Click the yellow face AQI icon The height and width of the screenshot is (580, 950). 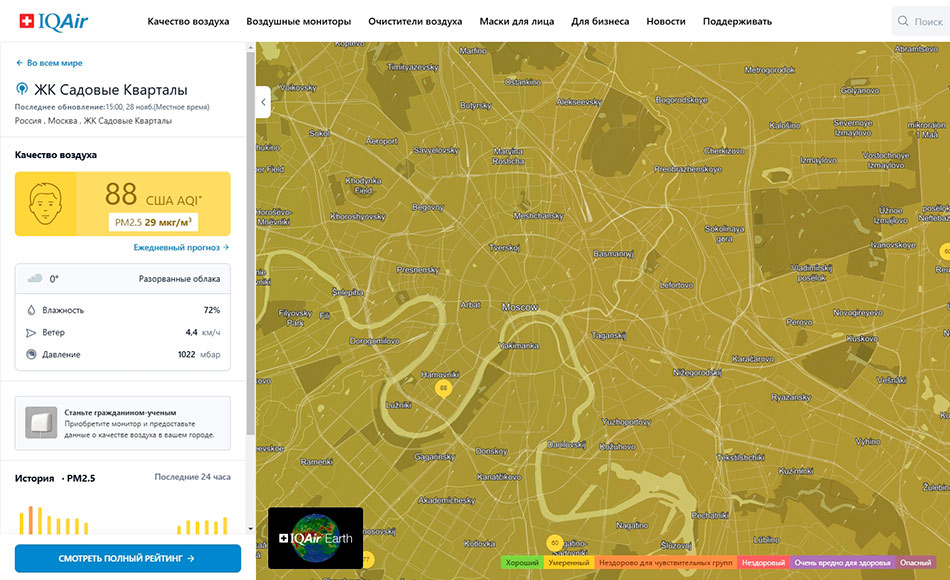click(x=45, y=204)
